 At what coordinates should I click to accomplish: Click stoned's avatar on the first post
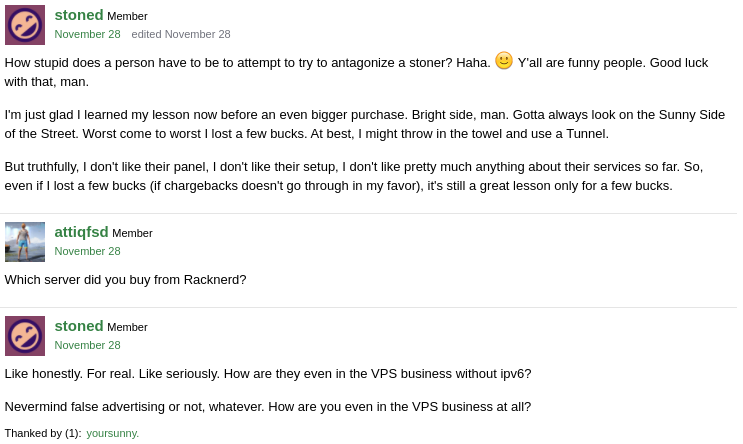[25, 25]
